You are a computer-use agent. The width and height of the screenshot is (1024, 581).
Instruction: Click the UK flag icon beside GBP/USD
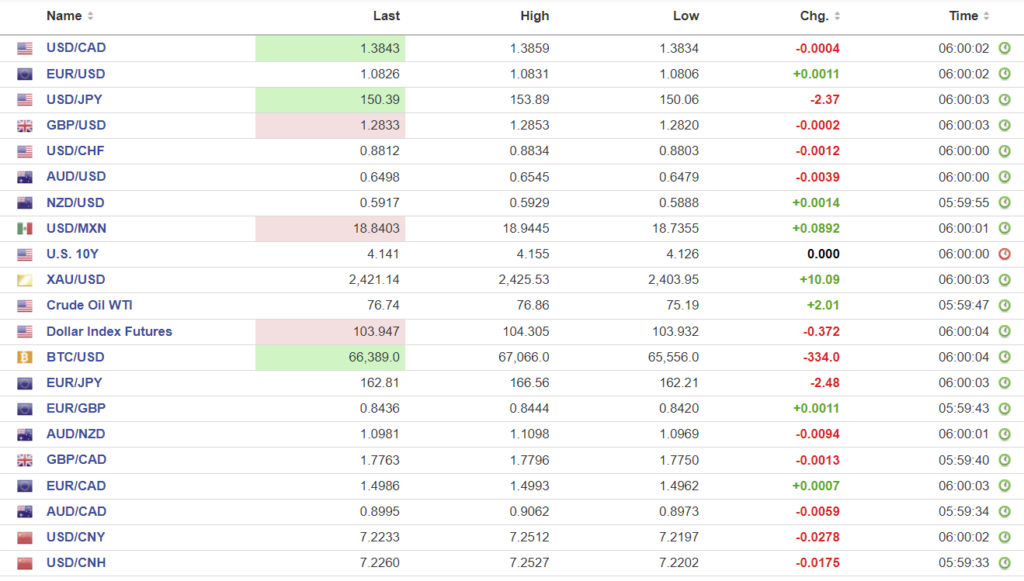pos(25,126)
